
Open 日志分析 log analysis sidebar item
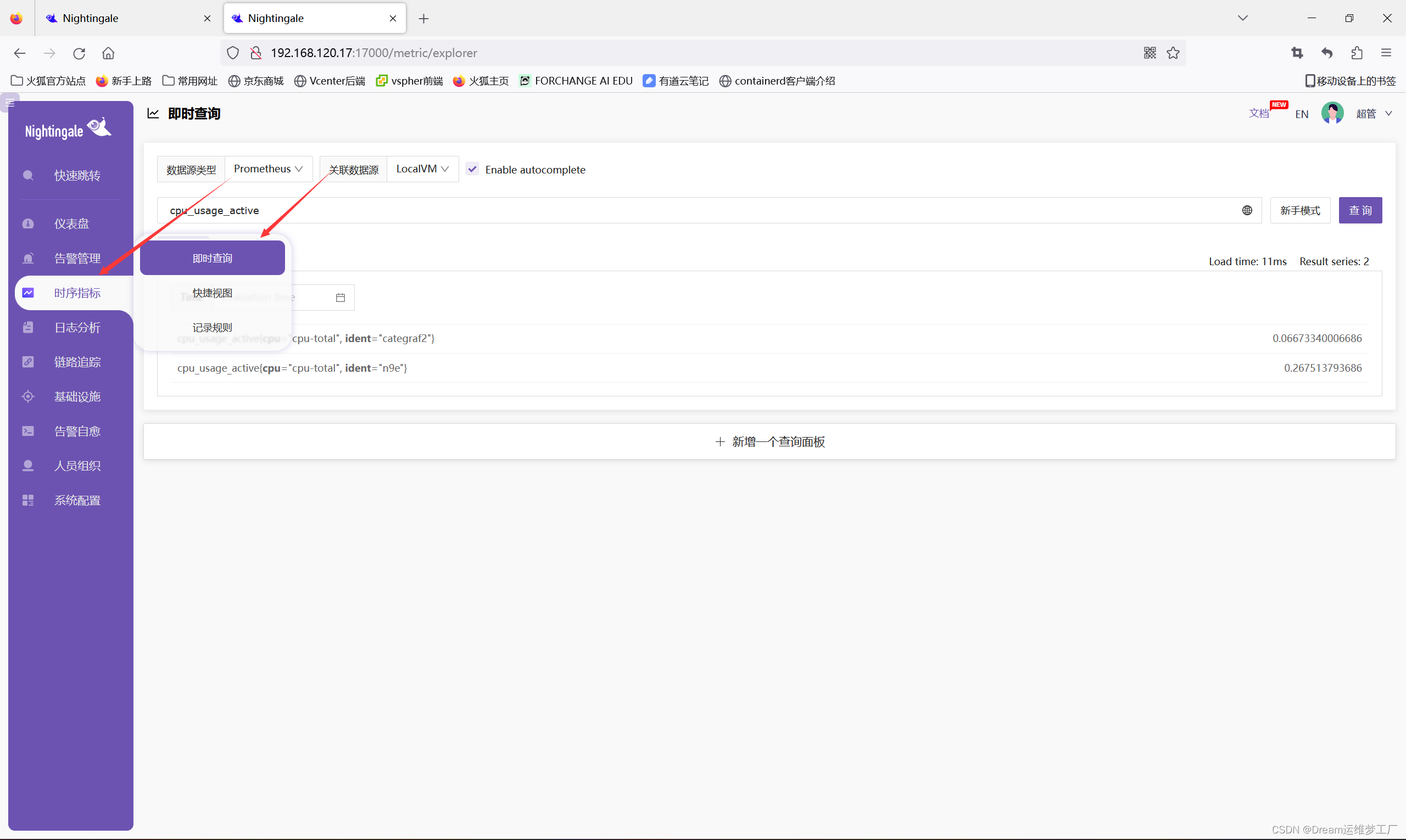pyautogui.click(x=77, y=328)
